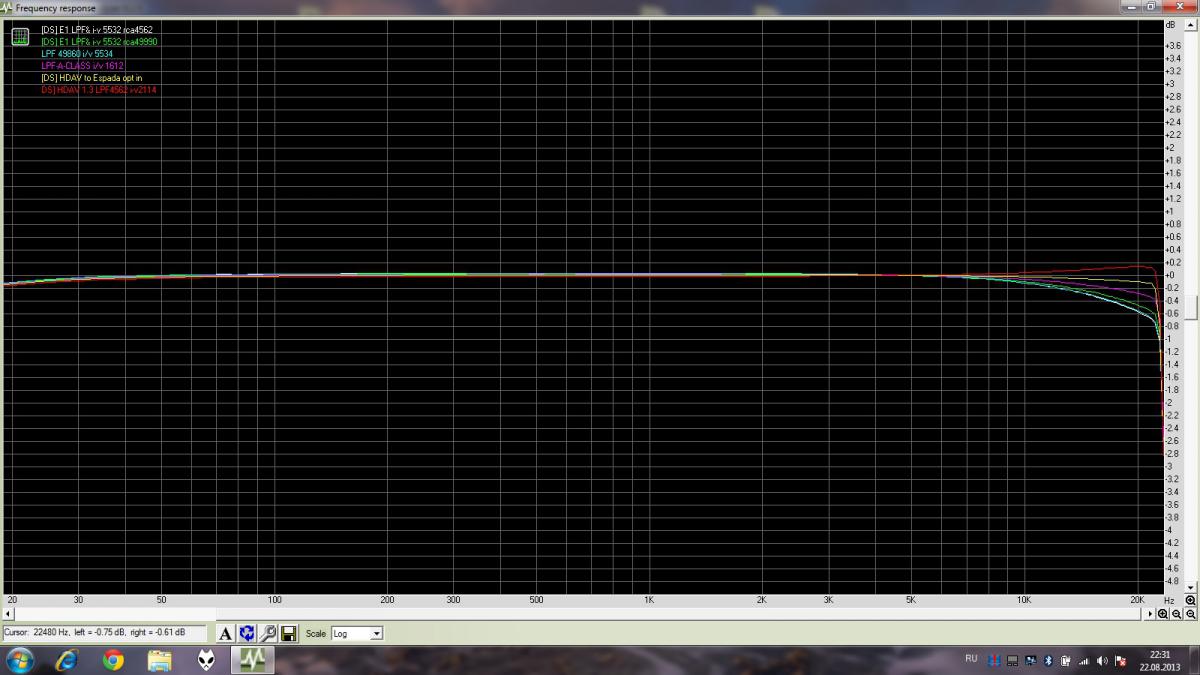Select the cyan 'LPF 49860 i/v 5534' legend entry
The width and height of the screenshot is (1200, 675).
(77, 54)
